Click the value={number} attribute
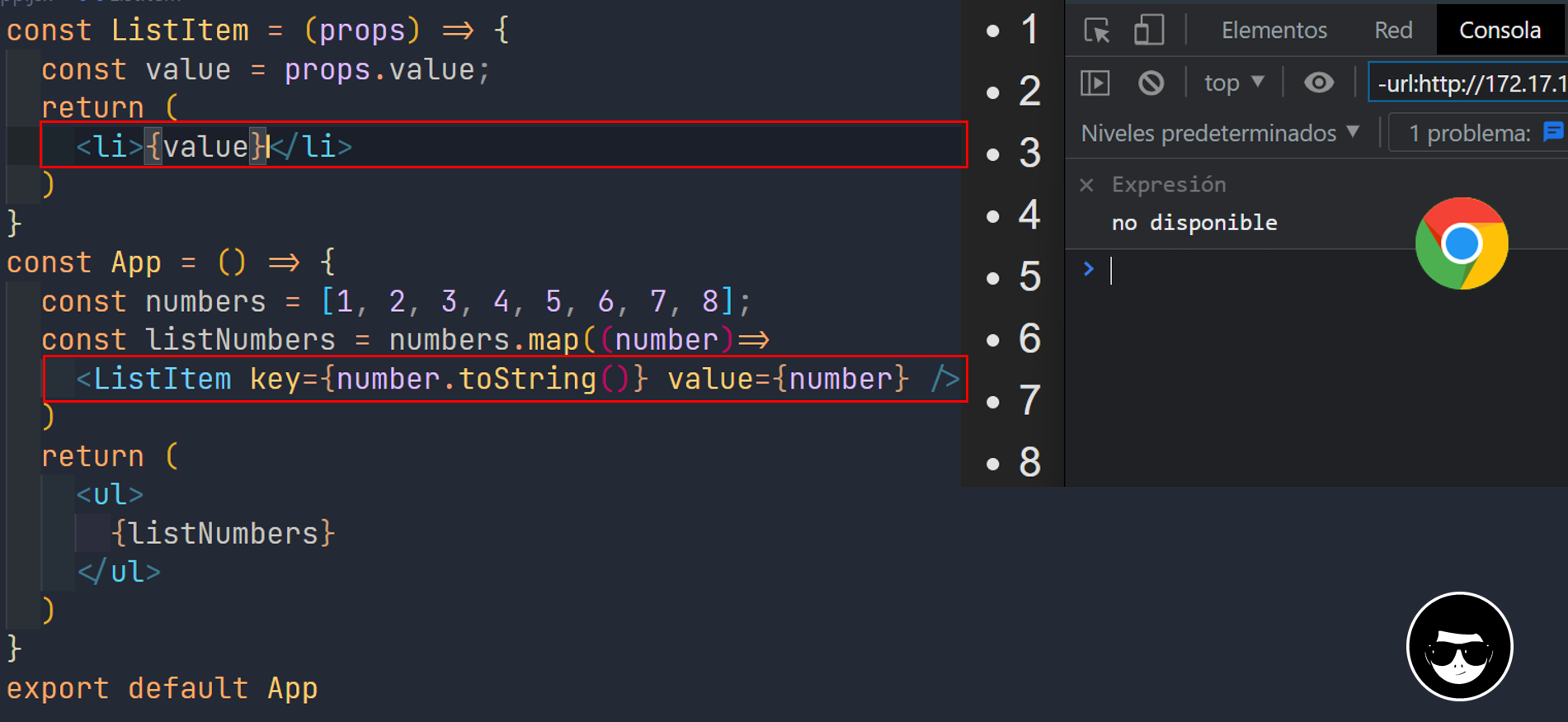This screenshot has height=722, width=1568. (x=789, y=380)
